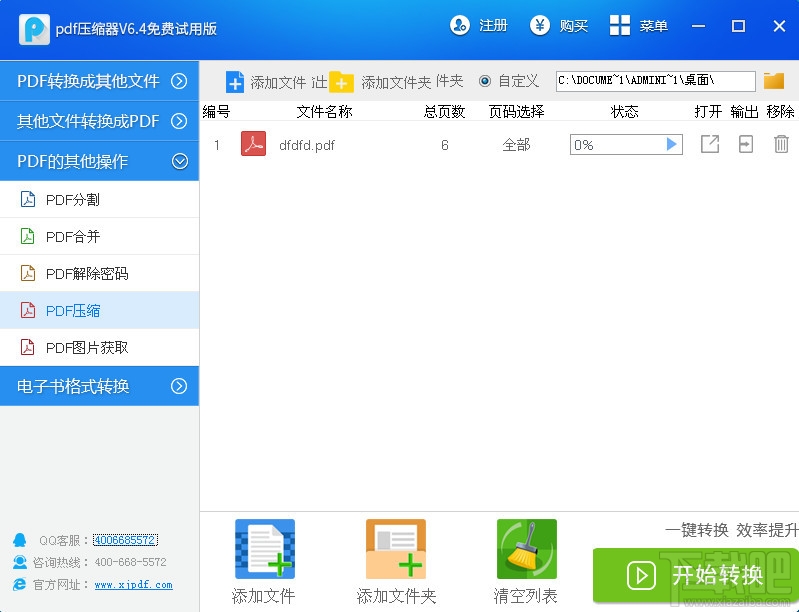Screen dimensions: 799x612
Task: Click the PDF解除密码 document icon
Action: click(x=28, y=273)
